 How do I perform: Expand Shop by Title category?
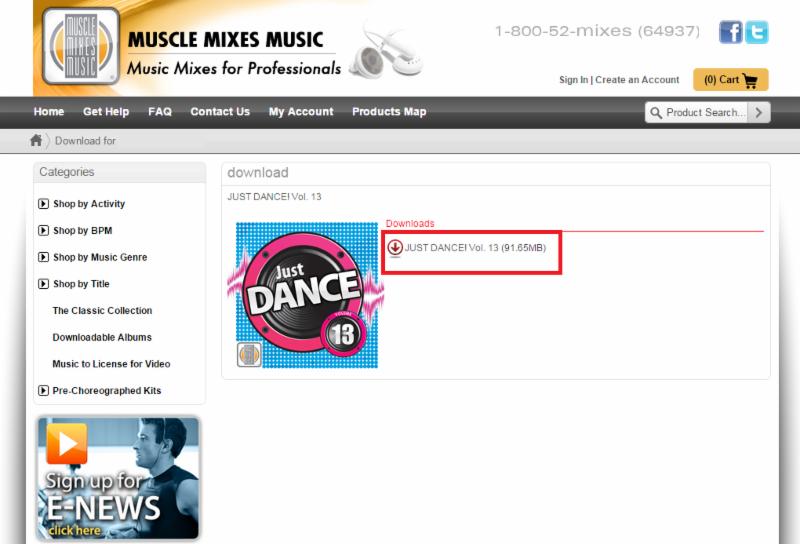click(x=43, y=284)
